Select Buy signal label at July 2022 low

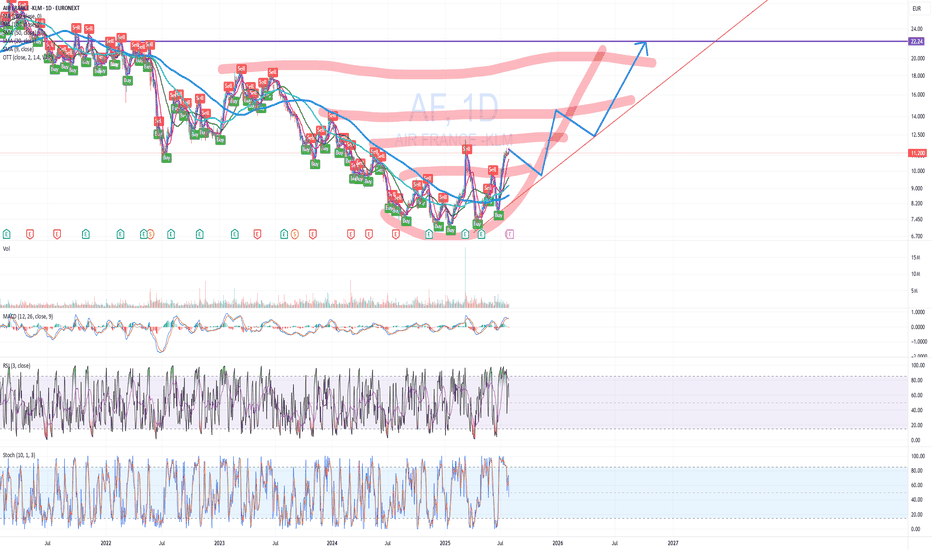coord(166,158)
